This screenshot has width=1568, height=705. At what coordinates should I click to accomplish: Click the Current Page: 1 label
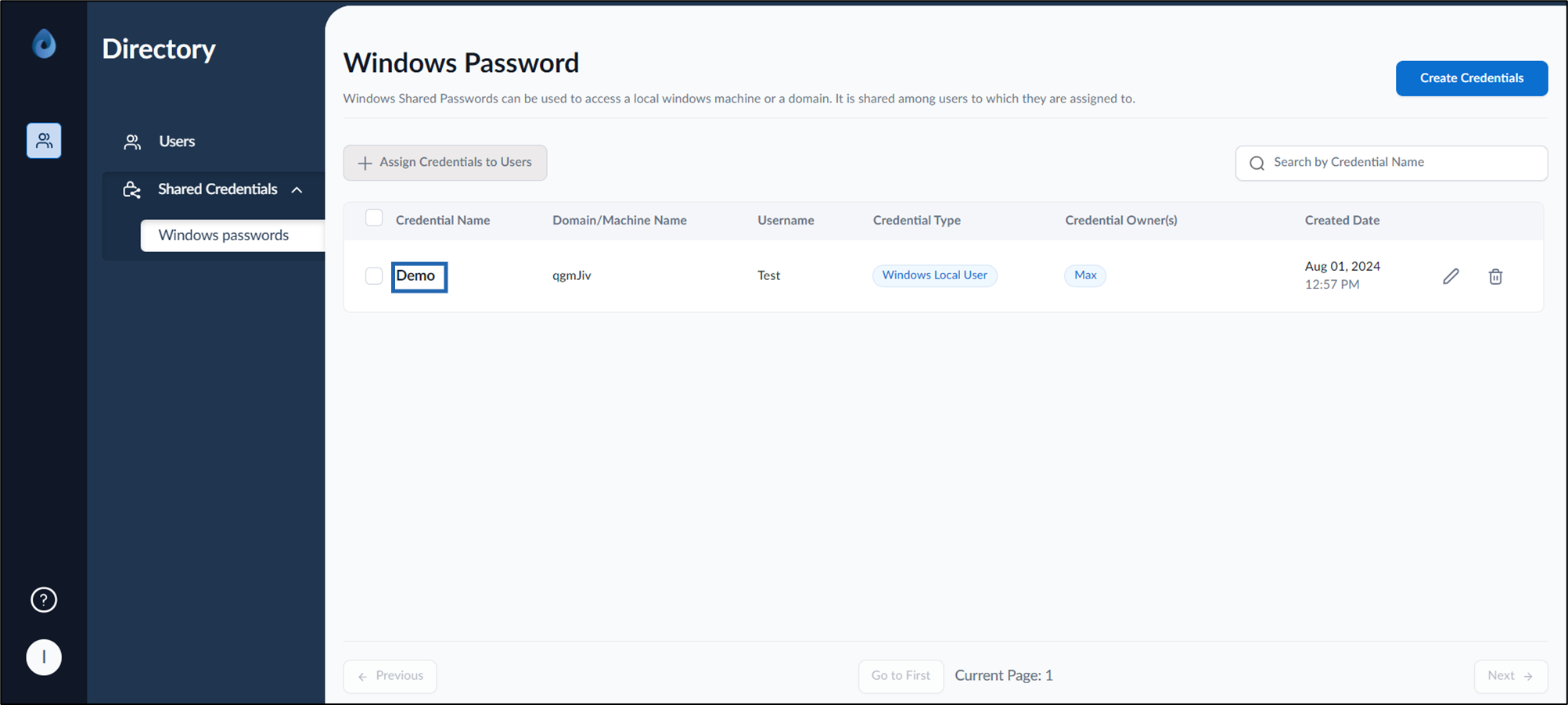(x=1004, y=675)
